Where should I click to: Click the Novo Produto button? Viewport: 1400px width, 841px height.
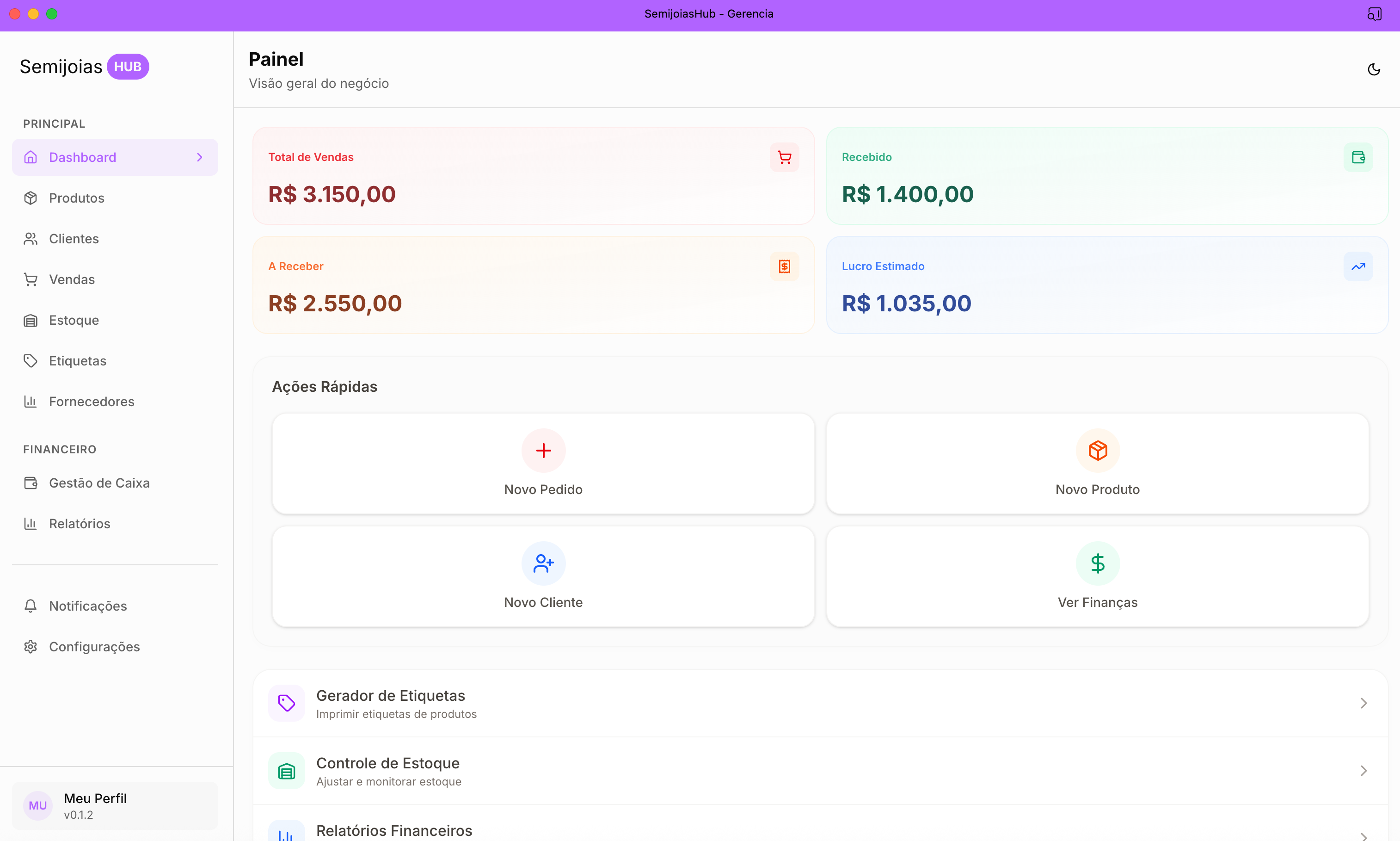[1098, 464]
